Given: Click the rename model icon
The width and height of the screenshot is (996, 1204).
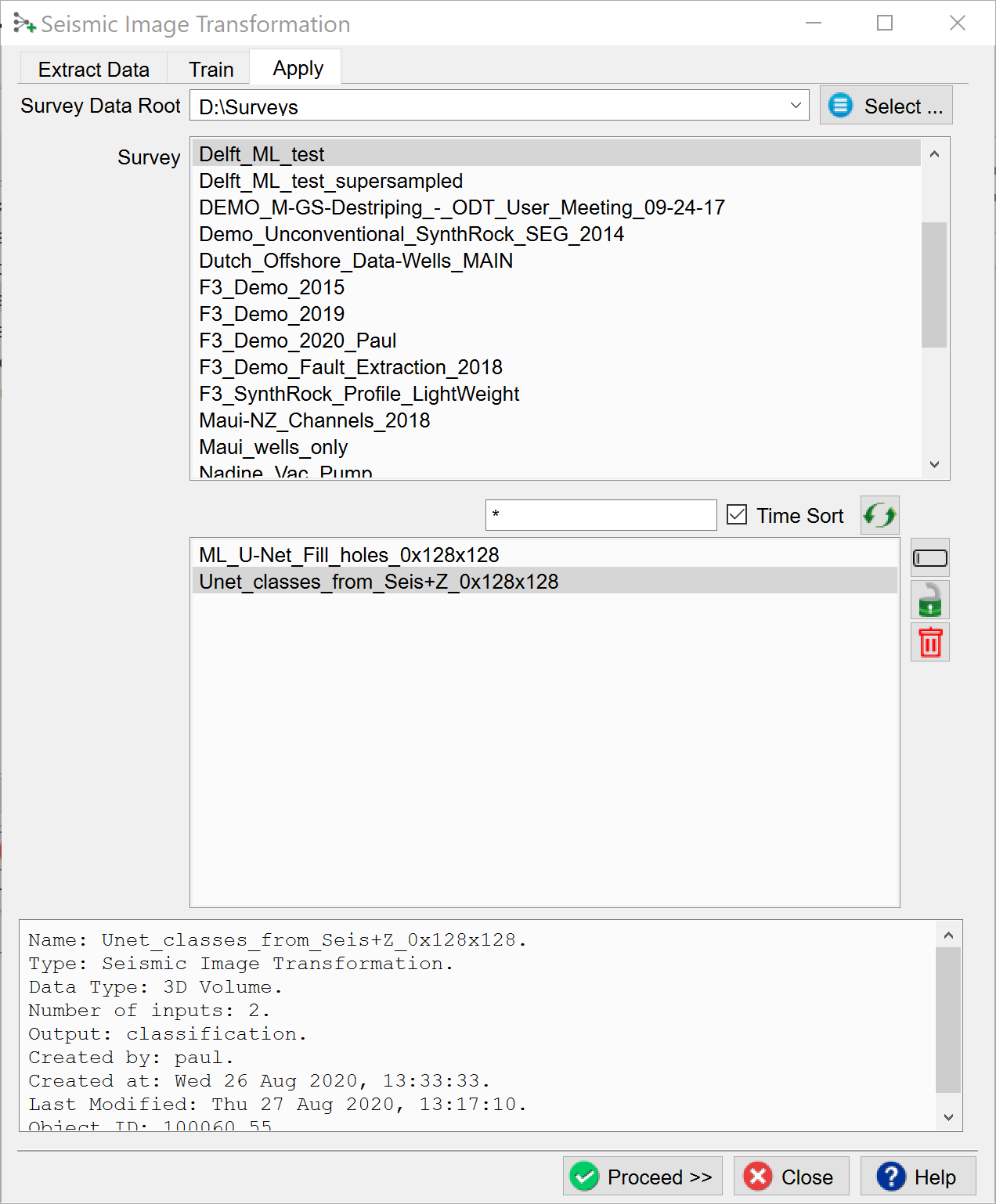Looking at the screenshot, I should coord(929,558).
